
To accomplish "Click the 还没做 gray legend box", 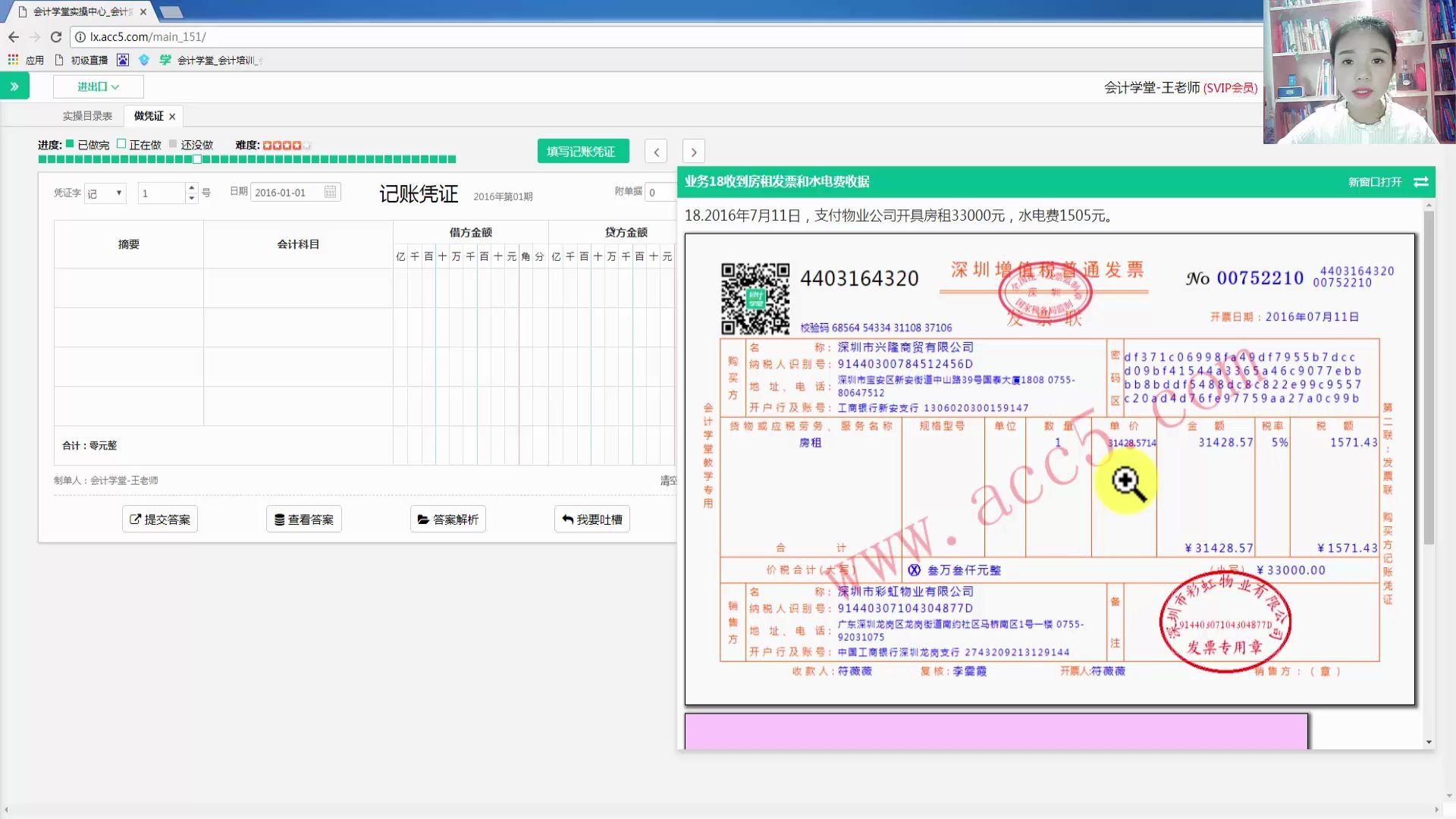I will [173, 144].
